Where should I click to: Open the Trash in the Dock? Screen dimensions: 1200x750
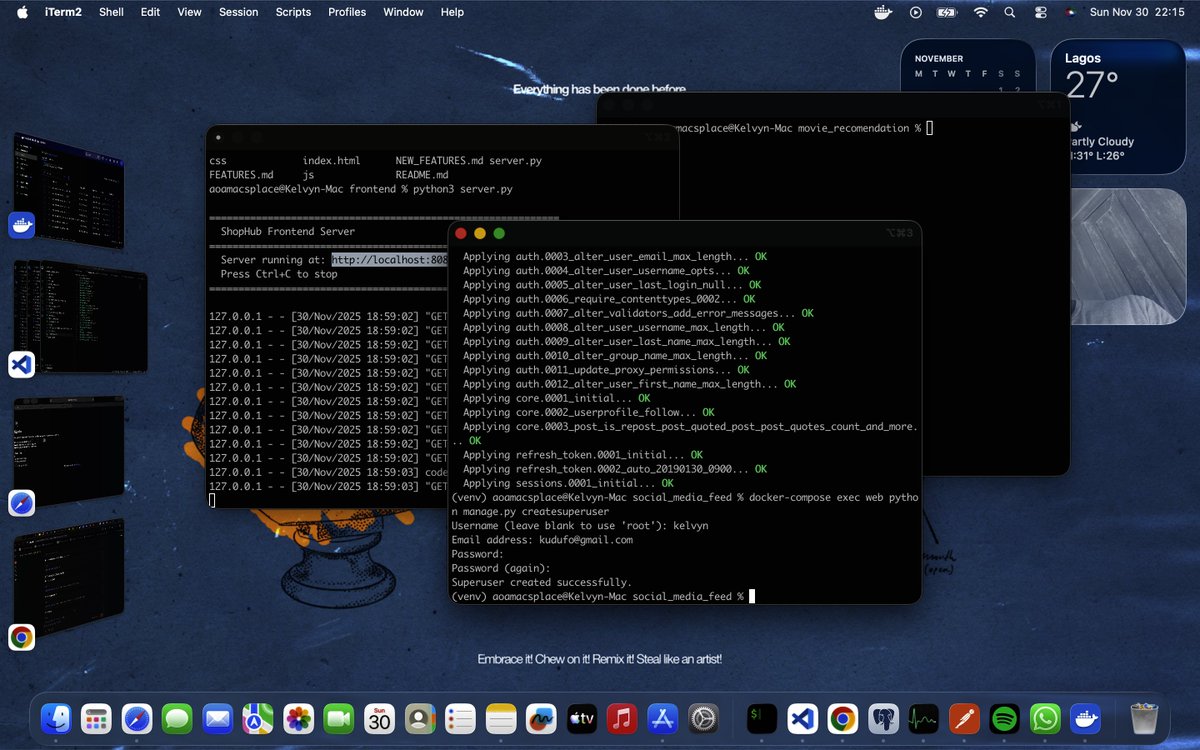click(x=1144, y=717)
